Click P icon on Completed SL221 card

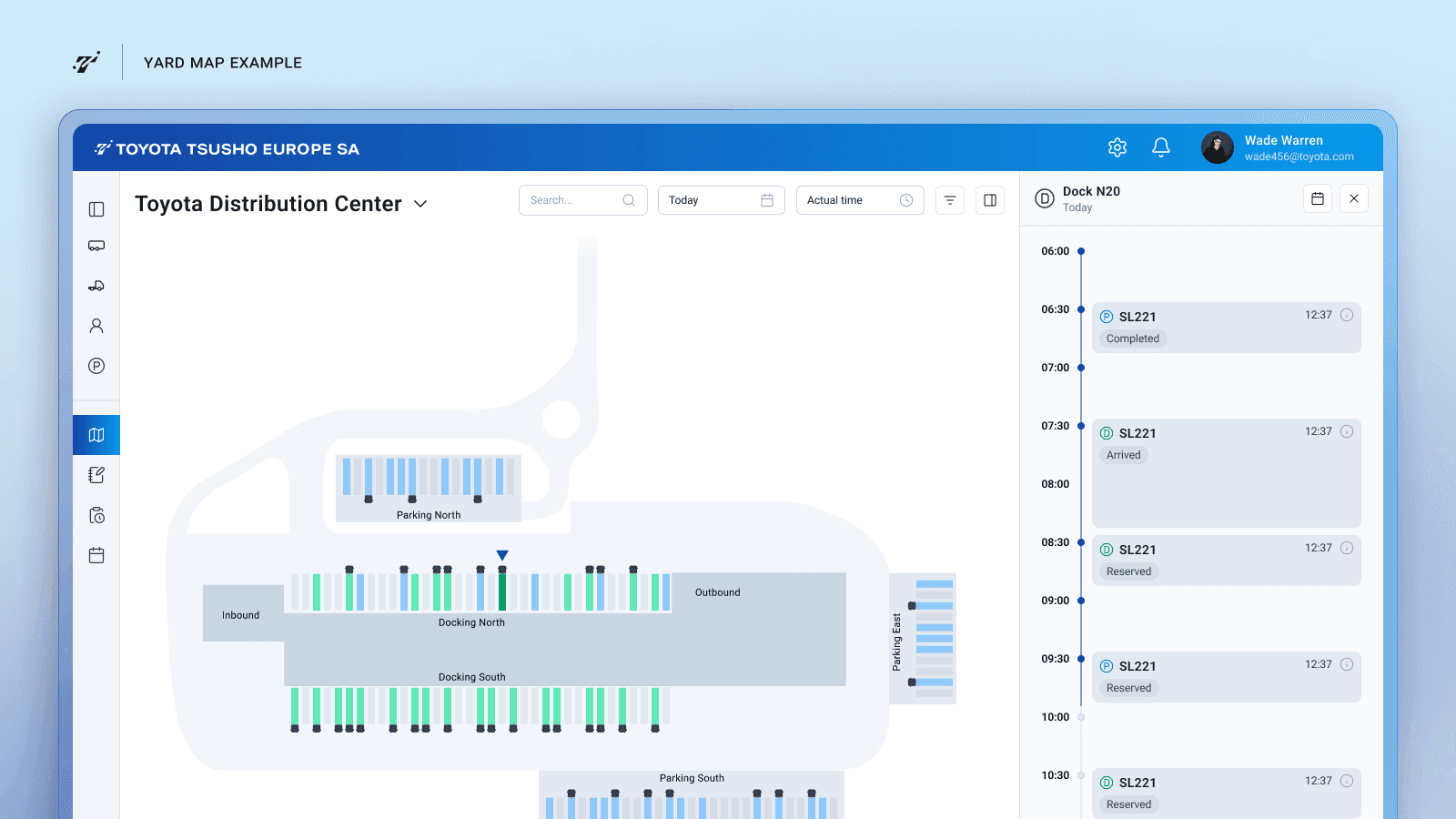click(x=1107, y=317)
